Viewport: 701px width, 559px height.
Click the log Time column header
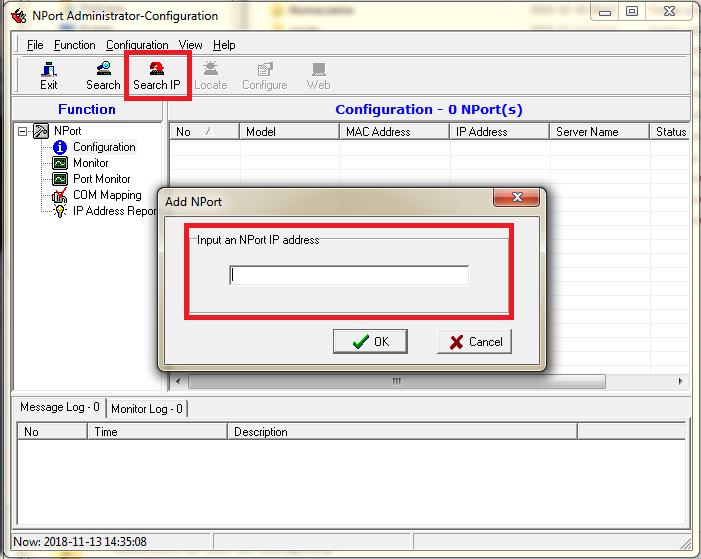(157, 432)
